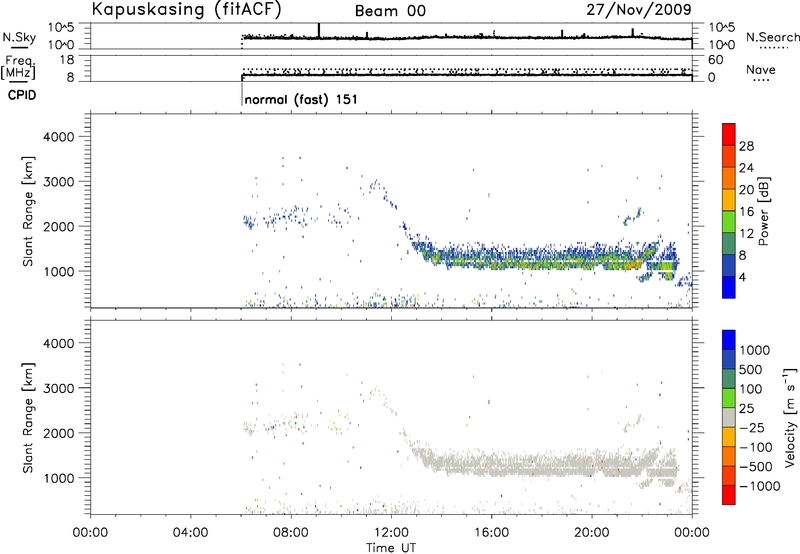Click the '20:00' time tick label
The height and width of the screenshot is (554, 800).
pos(592,533)
